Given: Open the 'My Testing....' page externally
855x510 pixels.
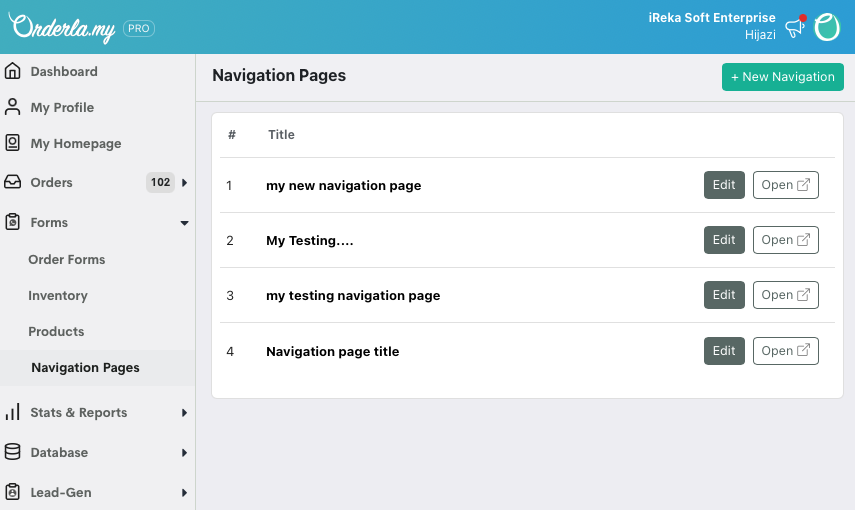Looking at the screenshot, I should [785, 240].
